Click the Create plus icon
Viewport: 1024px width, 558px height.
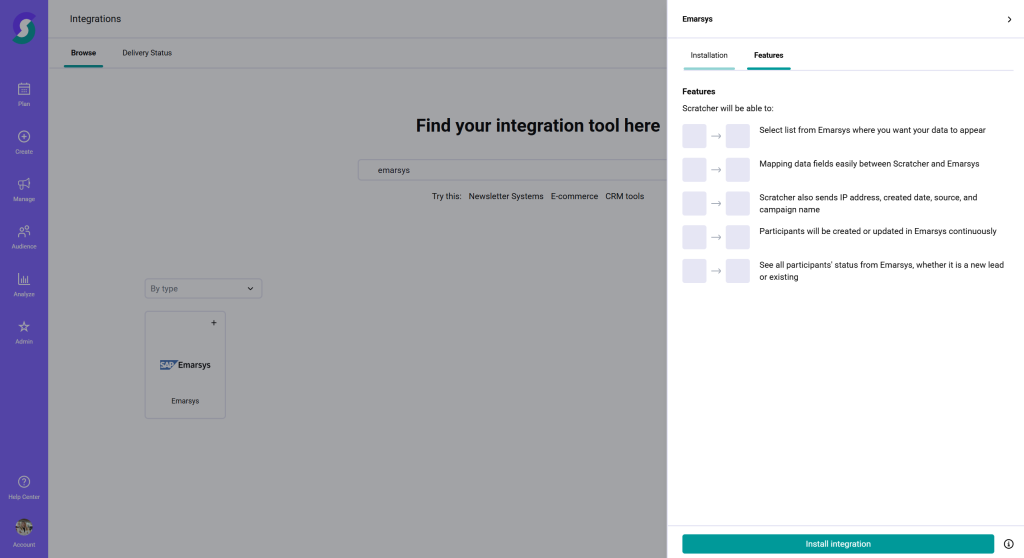coord(24,137)
